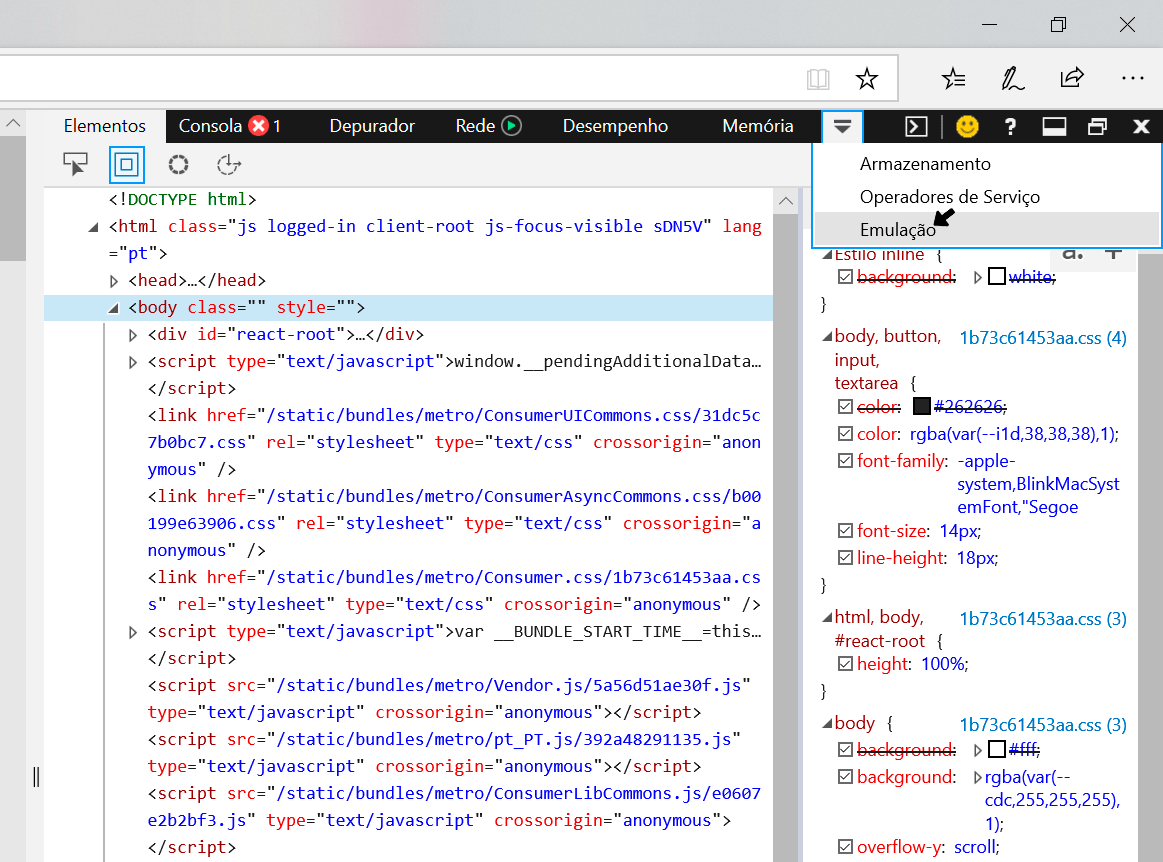Click the dark #262626 color swatch

pyautogui.click(x=921, y=406)
